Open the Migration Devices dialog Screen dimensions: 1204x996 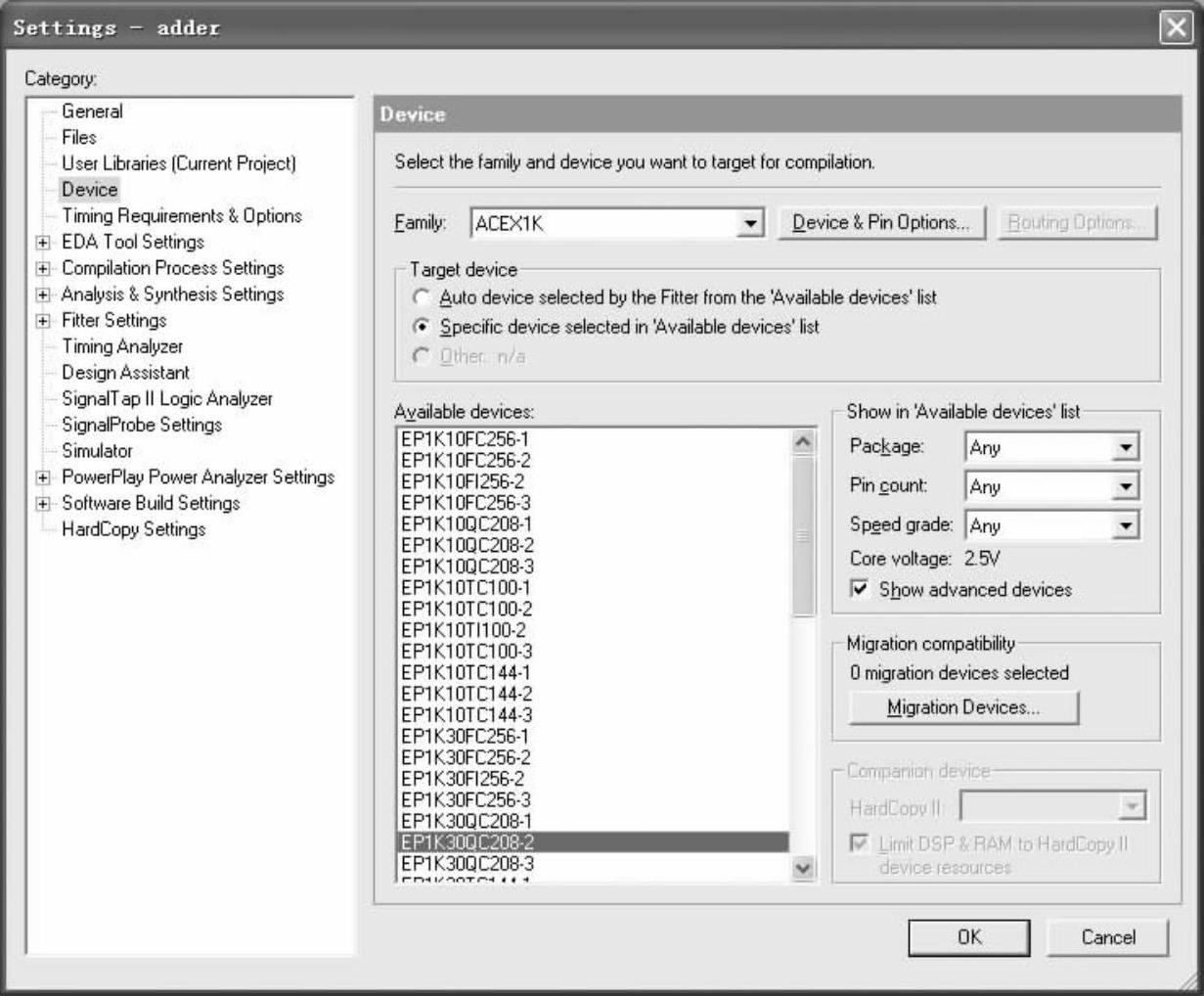[x=963, y=708]
